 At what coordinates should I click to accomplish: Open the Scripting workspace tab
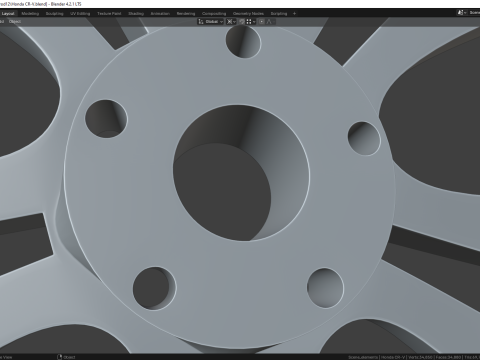[x=279, y=14]
